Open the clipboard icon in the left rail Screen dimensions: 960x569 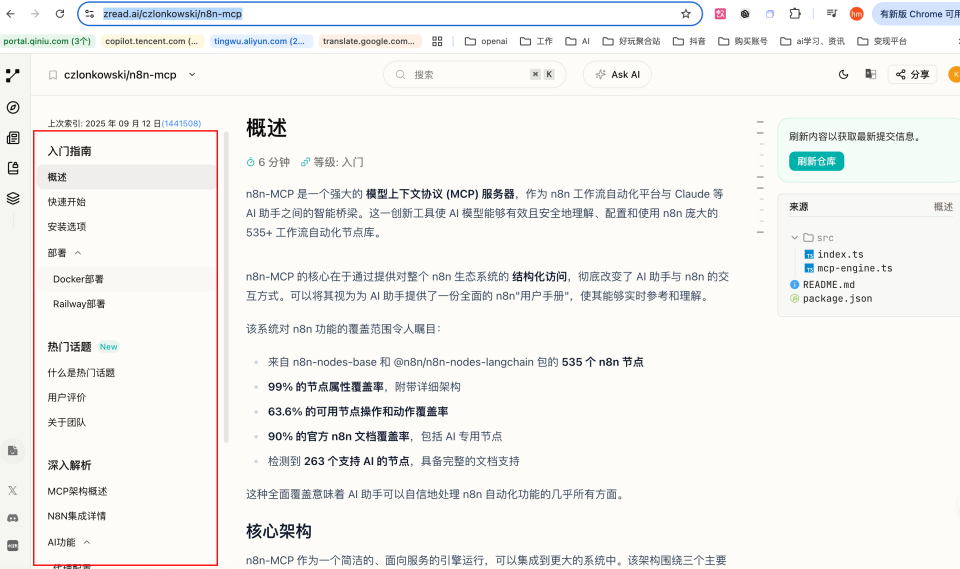coord(13,168)
